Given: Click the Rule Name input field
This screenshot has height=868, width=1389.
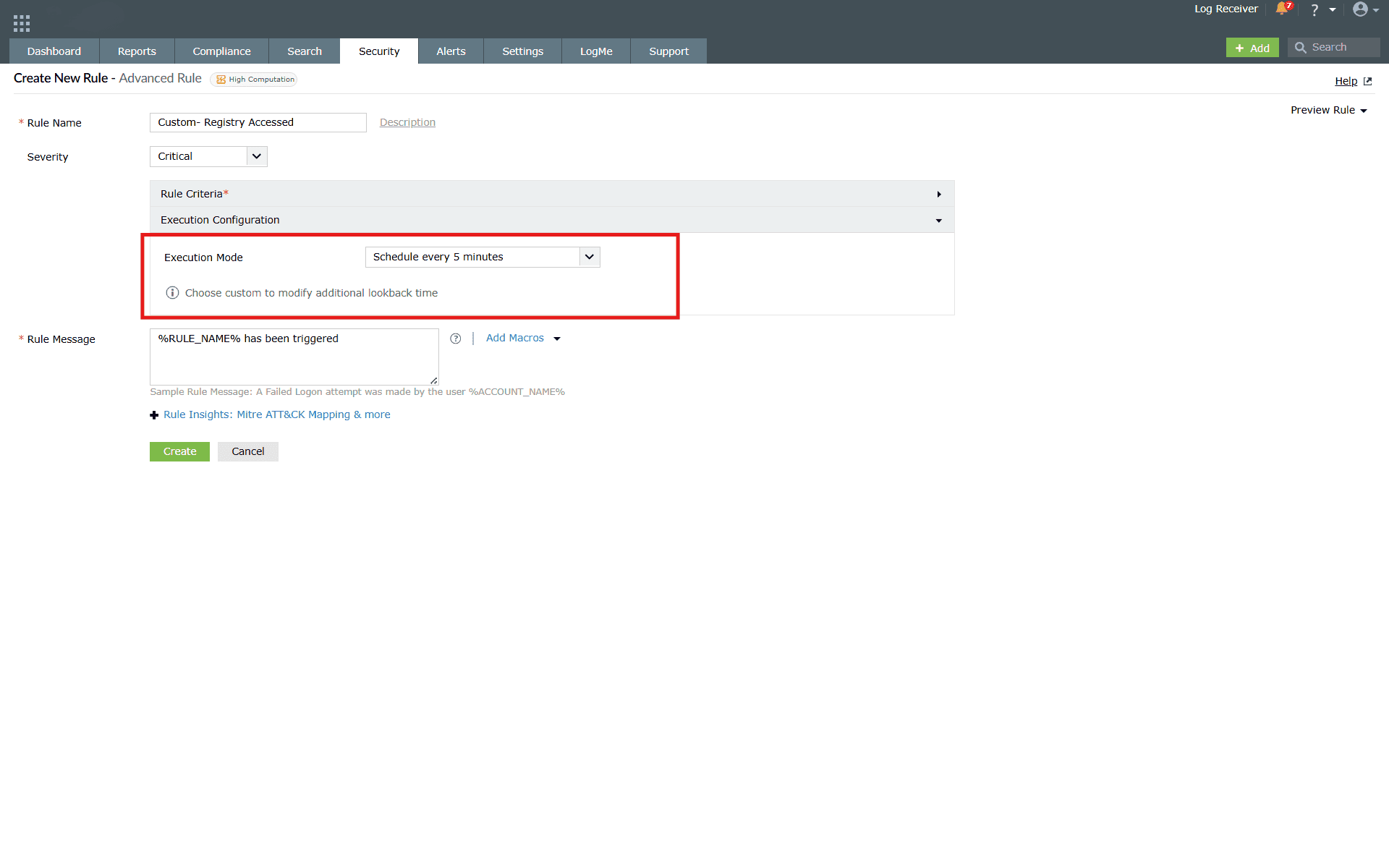Looking at the screenshot, I should (x=258, y=122).
